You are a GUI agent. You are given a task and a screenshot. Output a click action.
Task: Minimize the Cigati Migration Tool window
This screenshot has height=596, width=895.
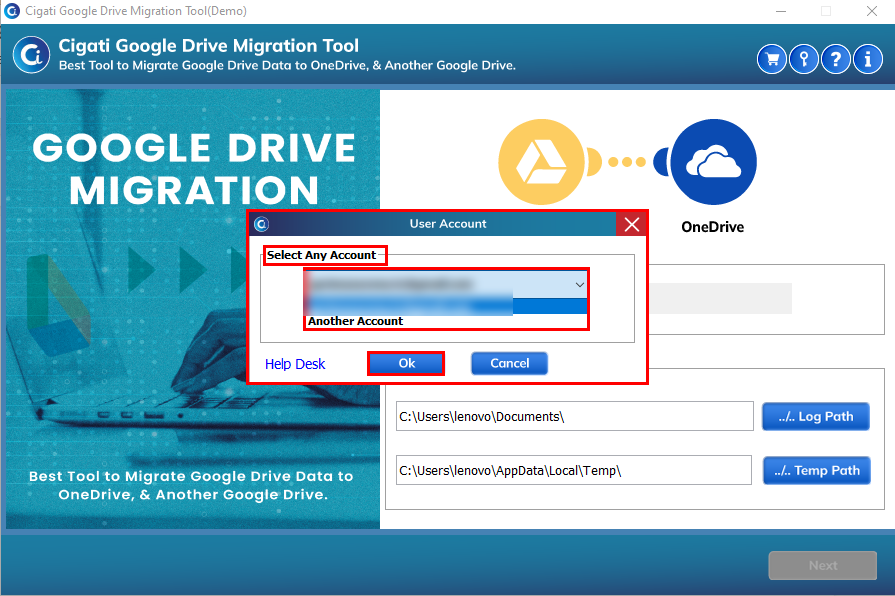coord(781,11)
